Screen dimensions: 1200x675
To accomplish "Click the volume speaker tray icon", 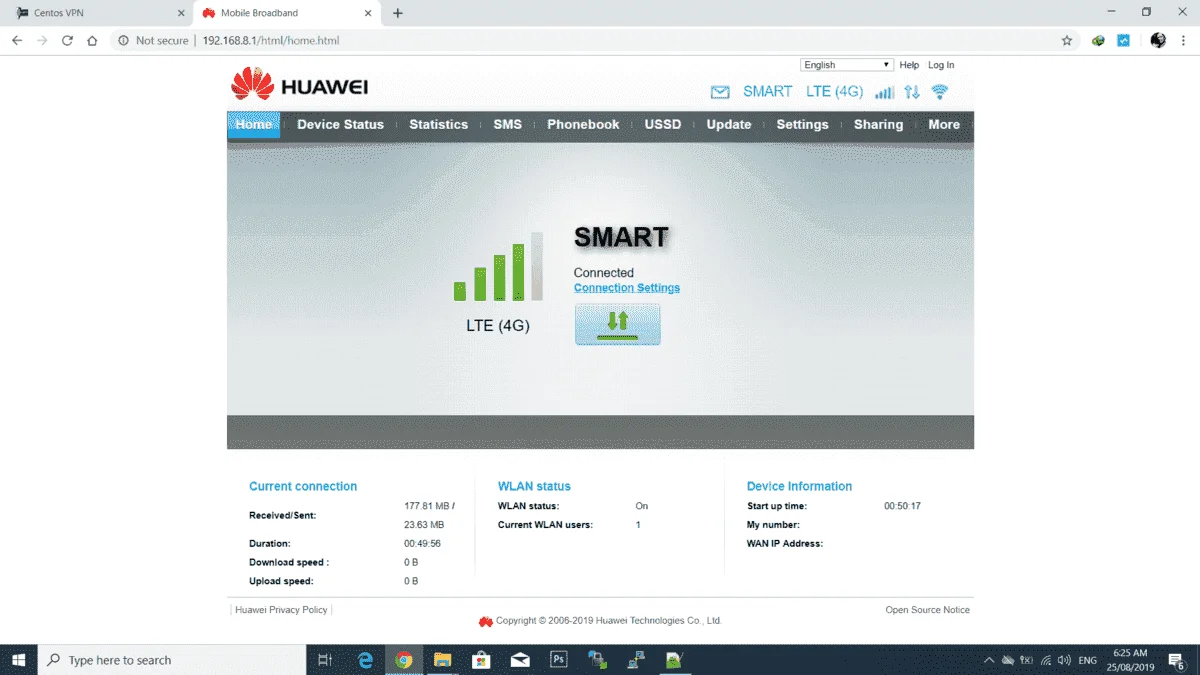I will click(x=1064, y=660).
